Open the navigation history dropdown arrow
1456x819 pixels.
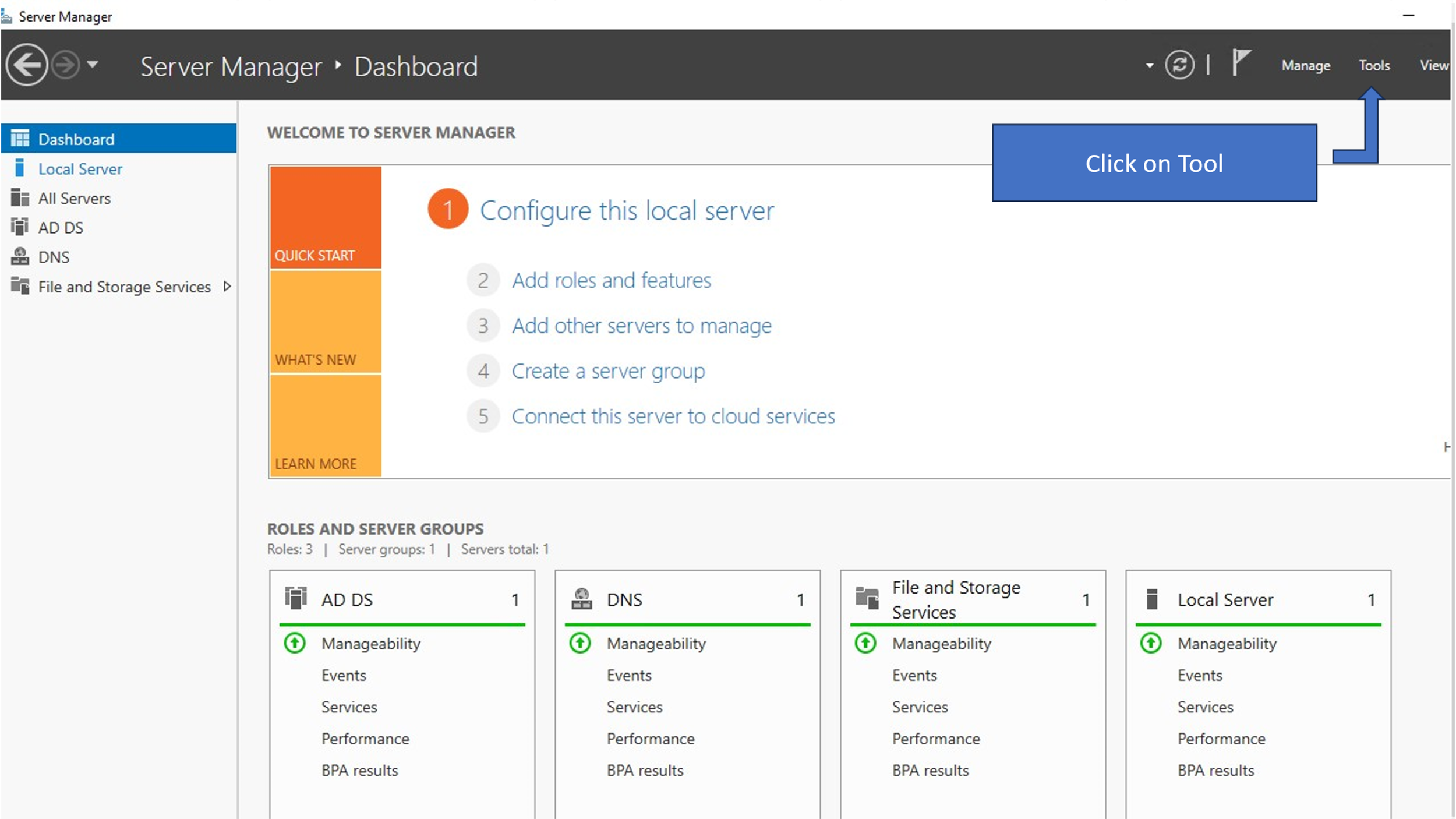point(93,64)
